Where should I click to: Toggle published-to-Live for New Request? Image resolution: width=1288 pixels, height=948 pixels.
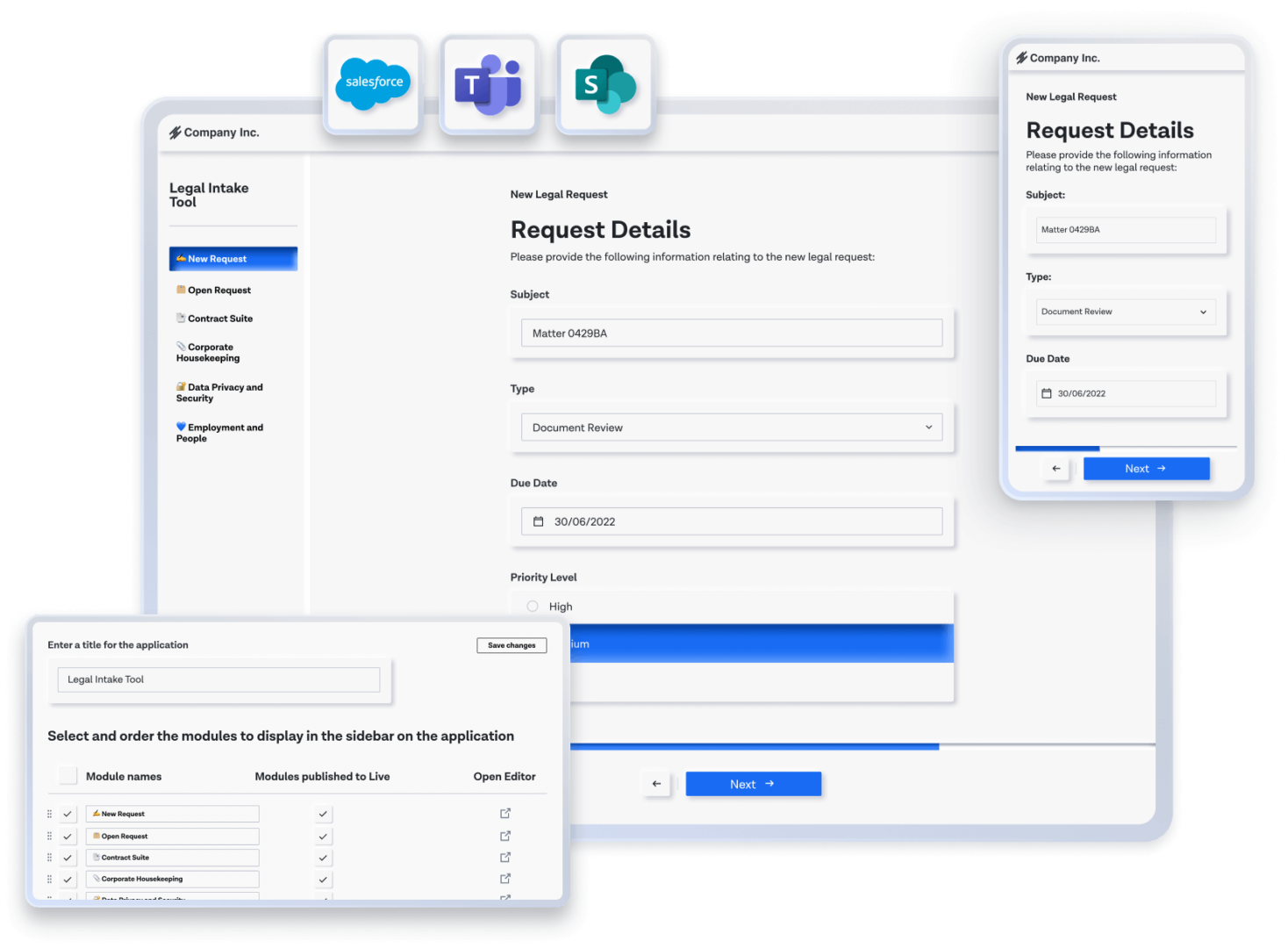coord(323,814)
